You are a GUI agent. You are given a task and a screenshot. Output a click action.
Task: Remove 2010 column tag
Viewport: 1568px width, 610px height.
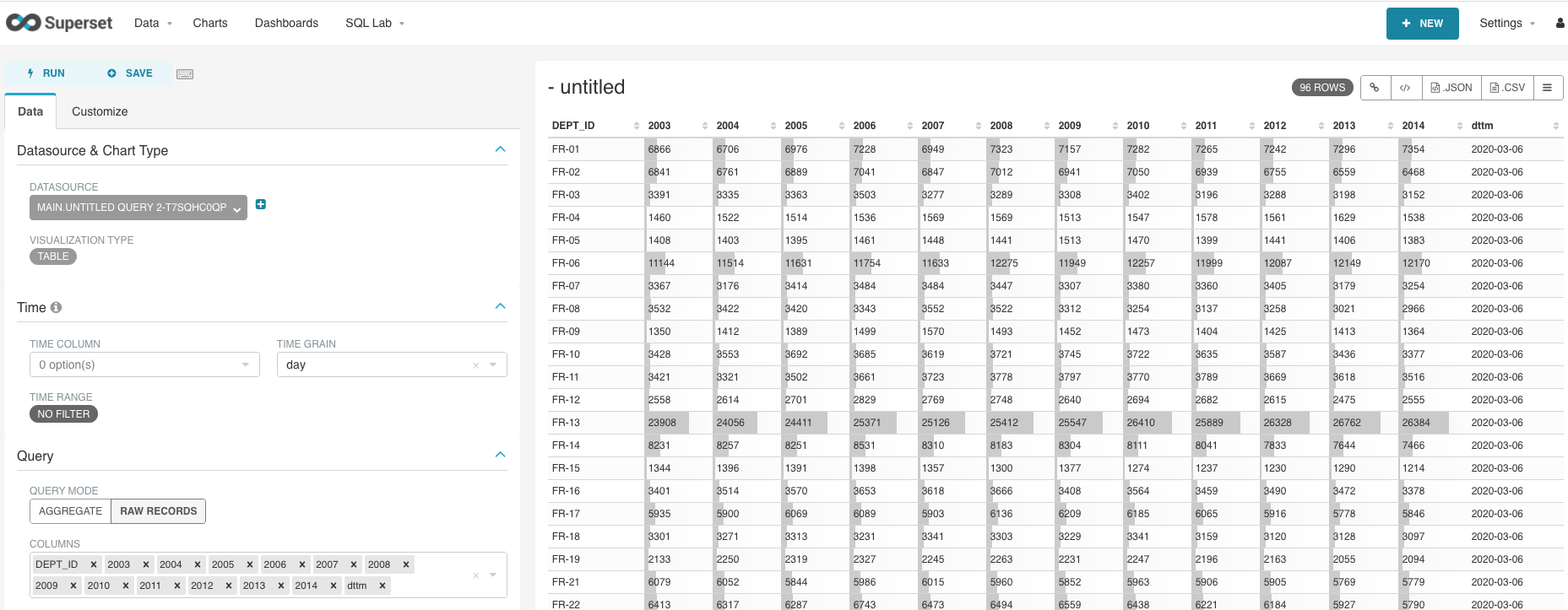point(126,586)
